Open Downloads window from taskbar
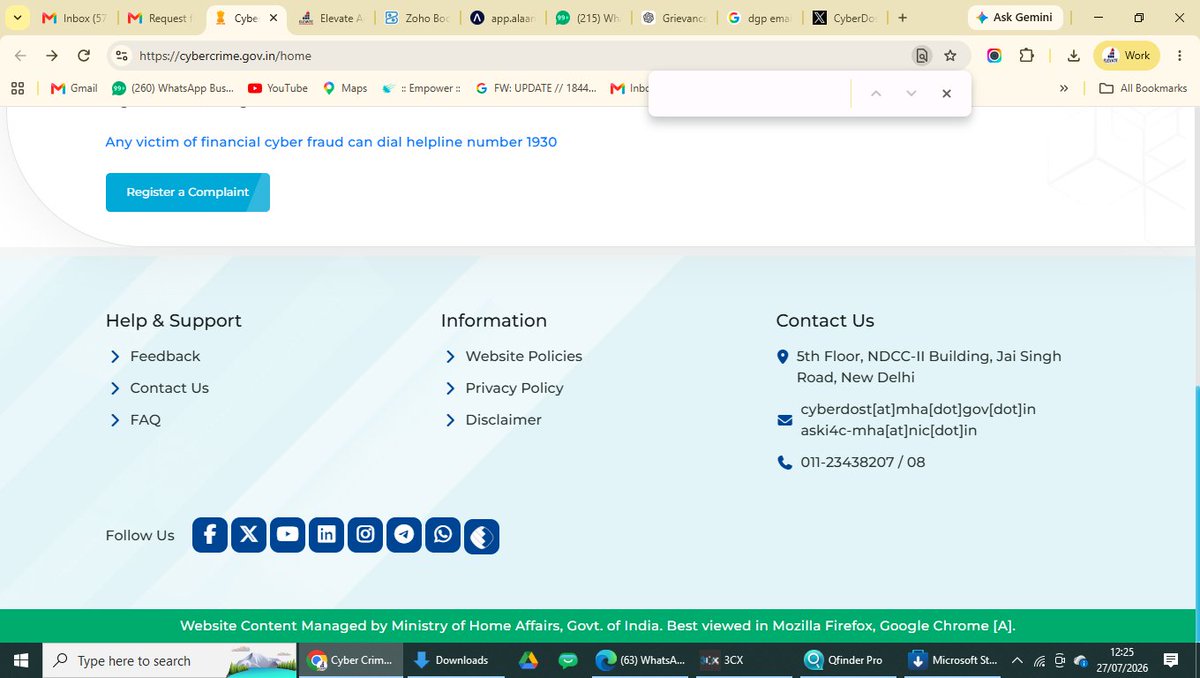The height and width of the screenshot is (678, 1200). (452, 660)
